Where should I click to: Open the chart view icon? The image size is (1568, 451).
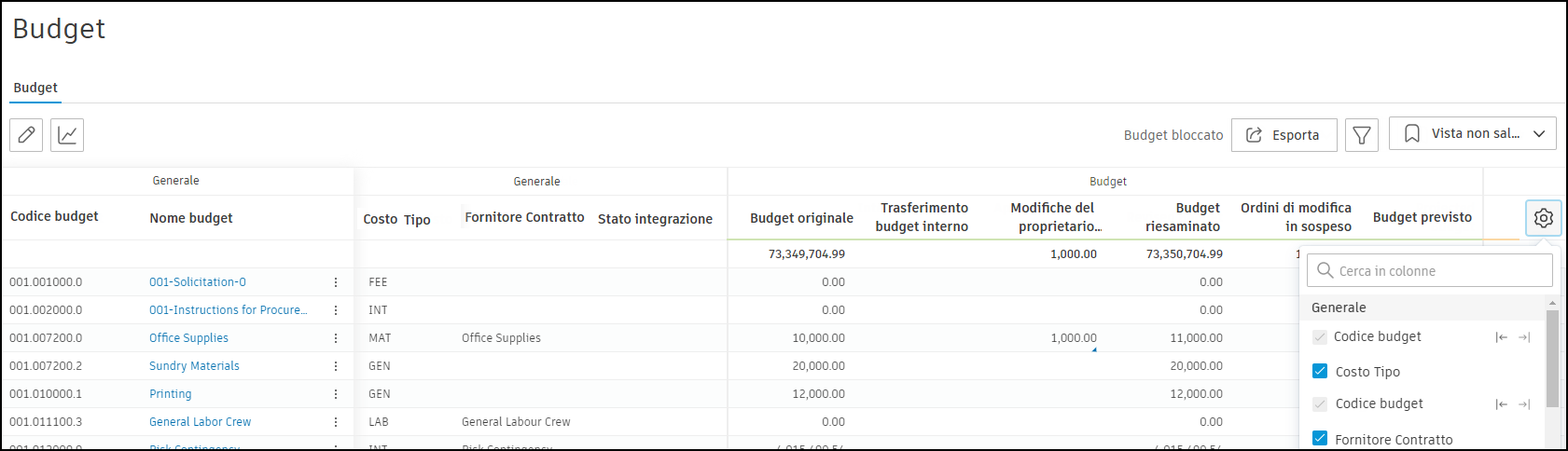(x=67, y=135)
